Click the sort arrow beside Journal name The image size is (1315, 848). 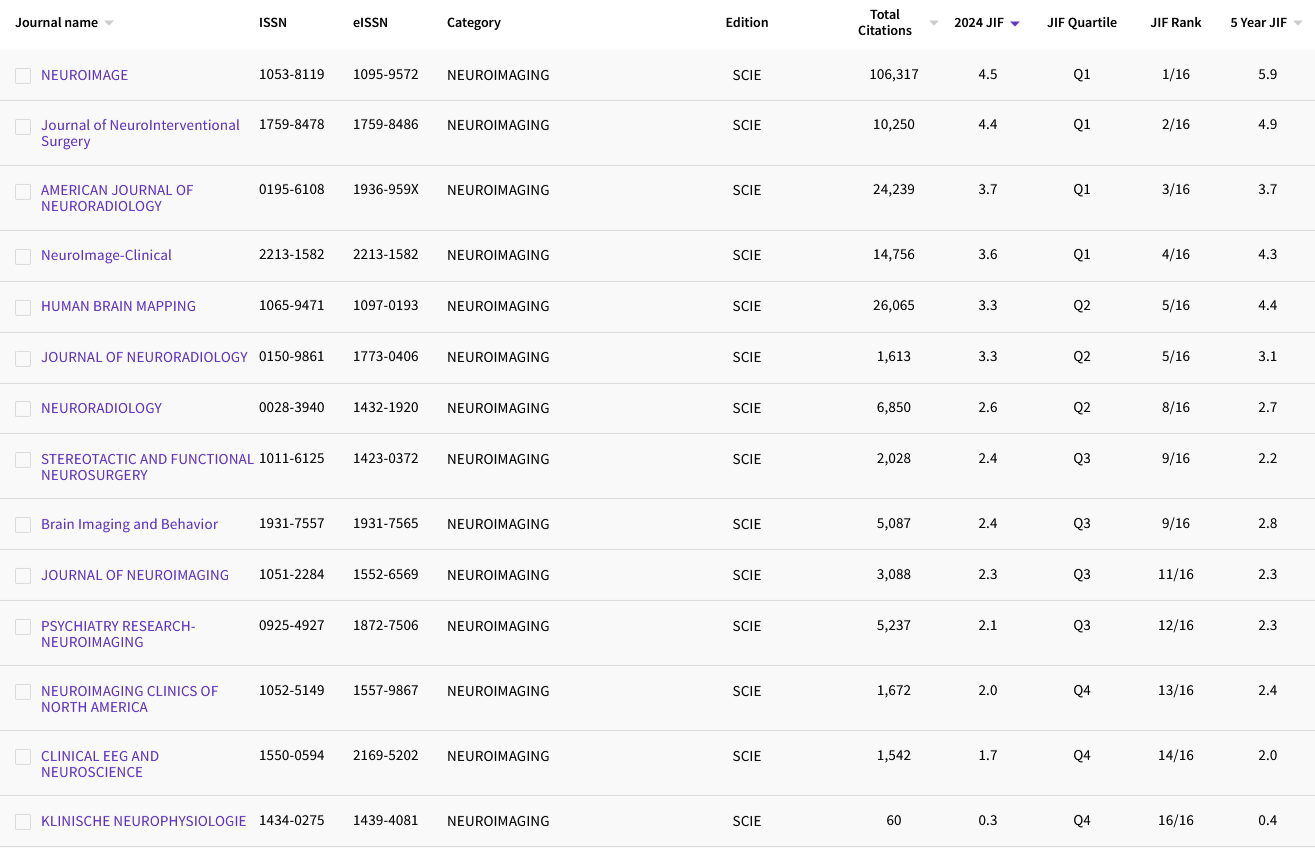[x=109, y=23]
